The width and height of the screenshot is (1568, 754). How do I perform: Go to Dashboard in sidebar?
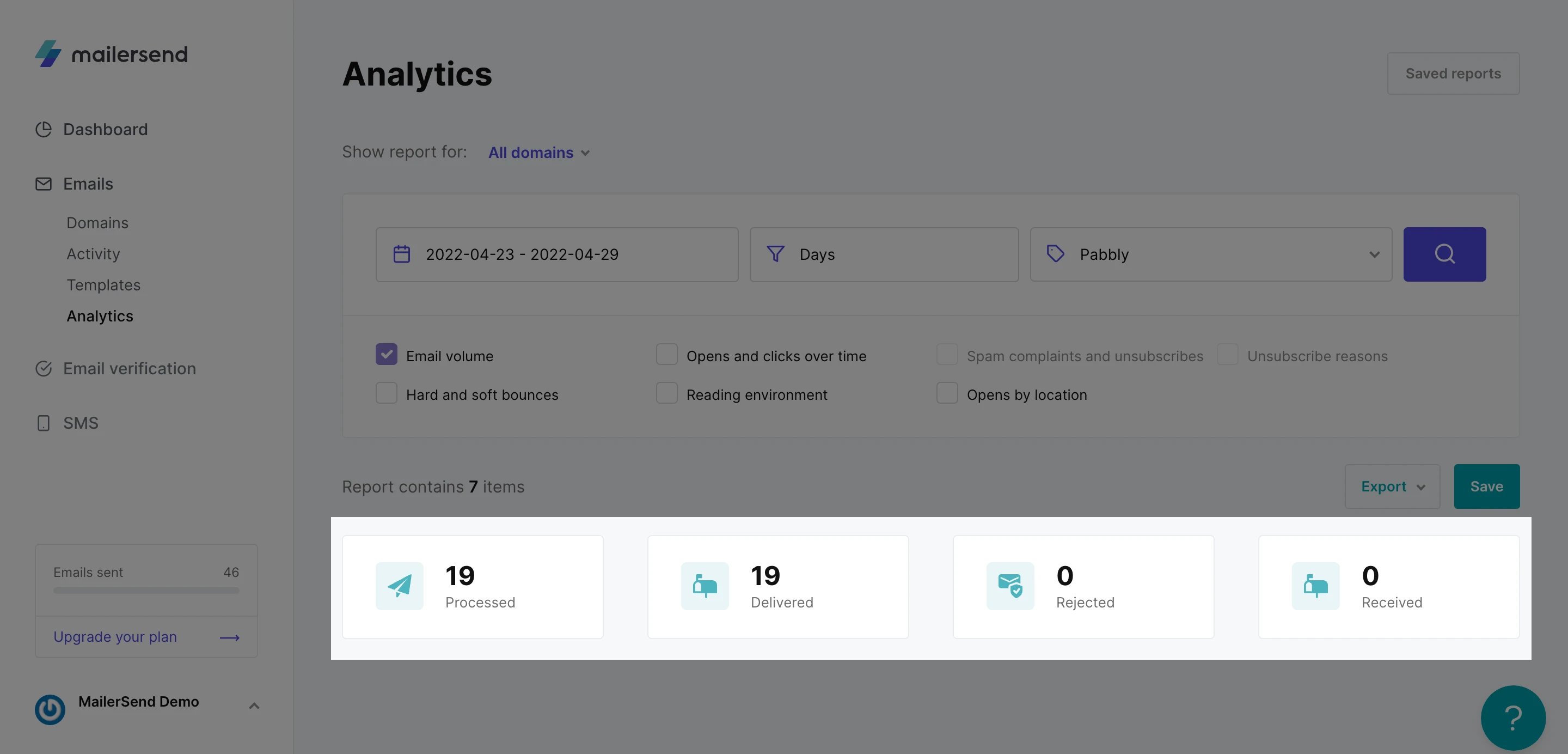tap(105, 129)
